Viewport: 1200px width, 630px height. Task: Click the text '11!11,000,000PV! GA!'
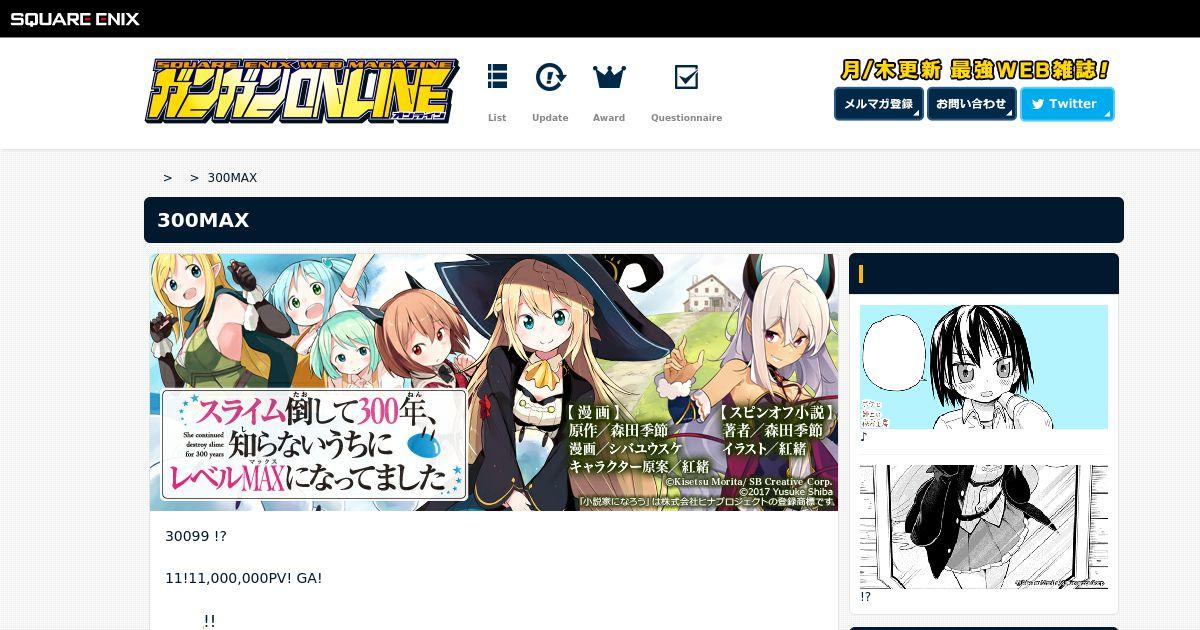[x=244, y=578]
